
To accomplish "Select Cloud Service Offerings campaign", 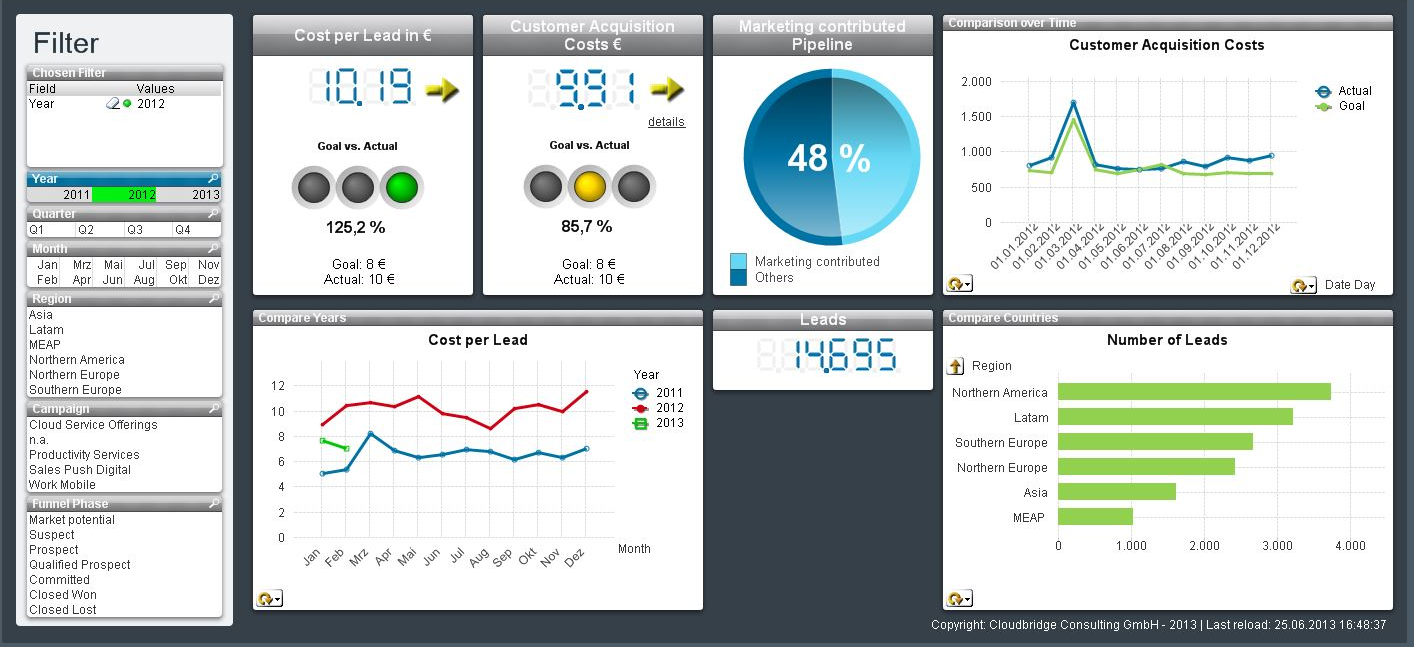I will click(x=93, y=425).
